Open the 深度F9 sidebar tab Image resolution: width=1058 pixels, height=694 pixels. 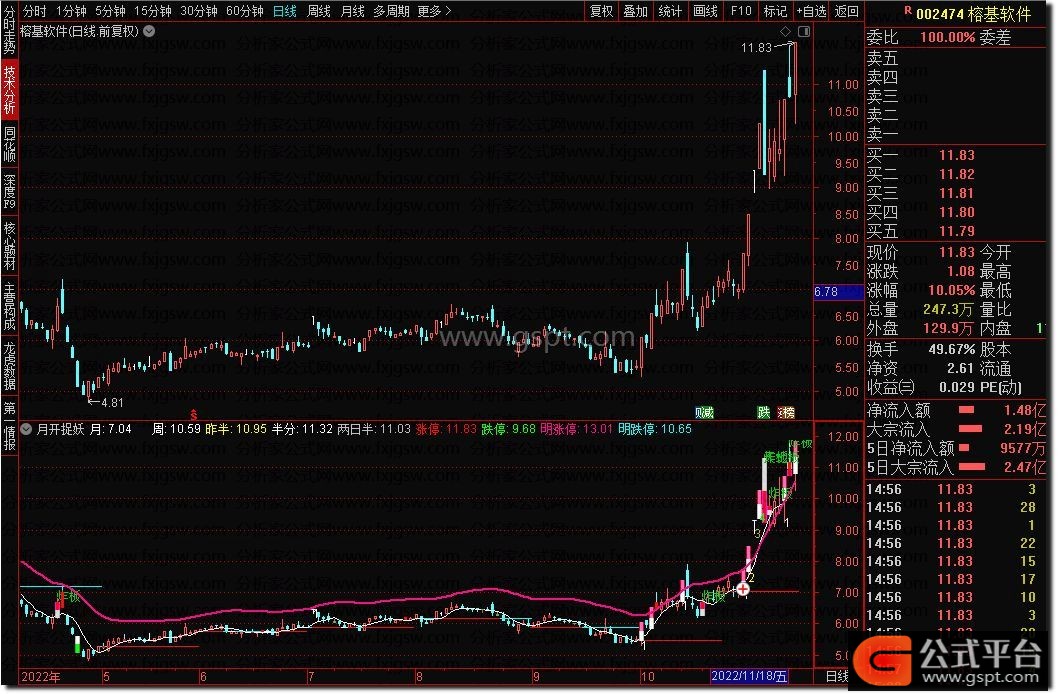tap(9, 191)
